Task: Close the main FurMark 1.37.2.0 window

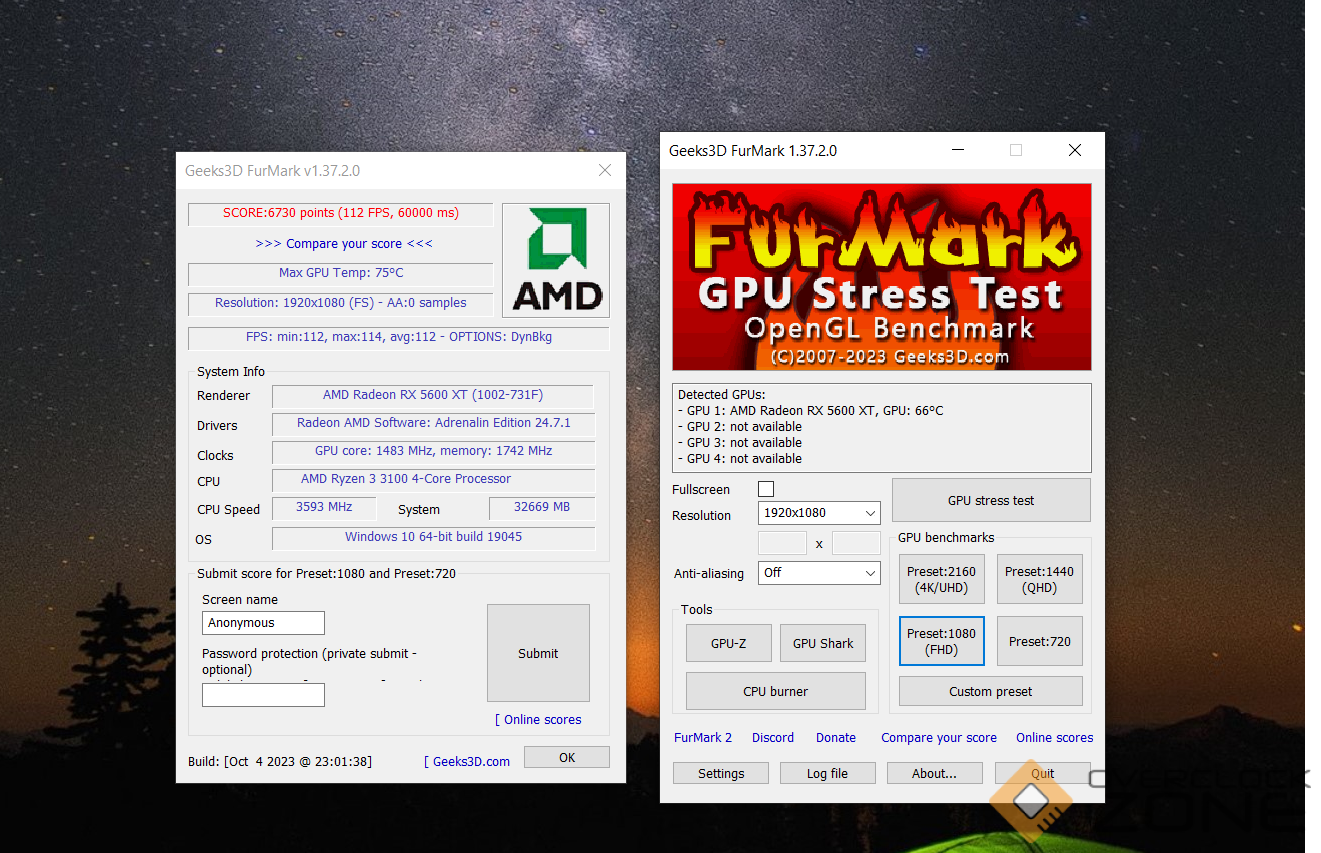Action: click(x=1075, y=151)
